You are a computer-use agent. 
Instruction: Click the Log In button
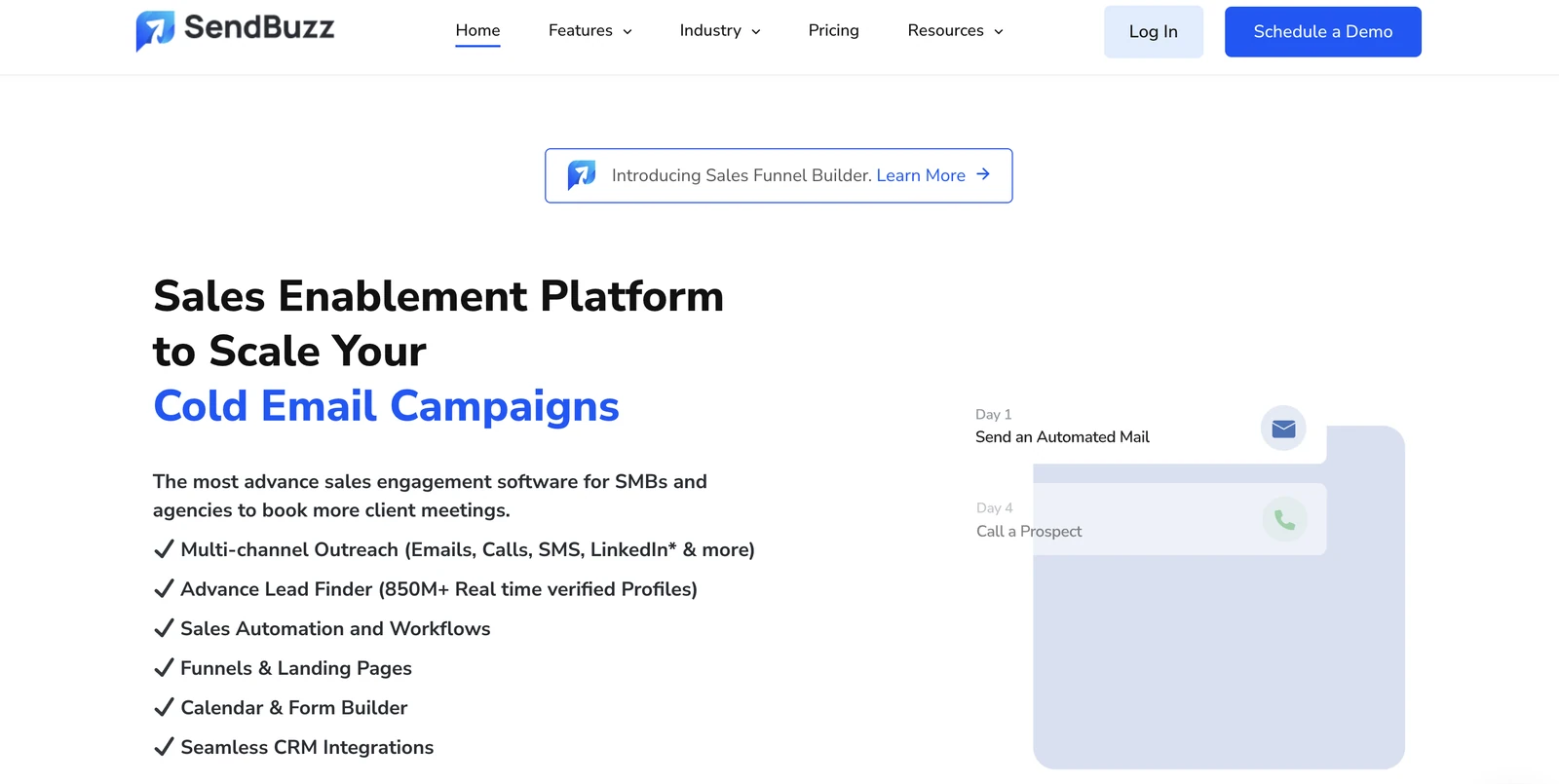point(1154,31)
